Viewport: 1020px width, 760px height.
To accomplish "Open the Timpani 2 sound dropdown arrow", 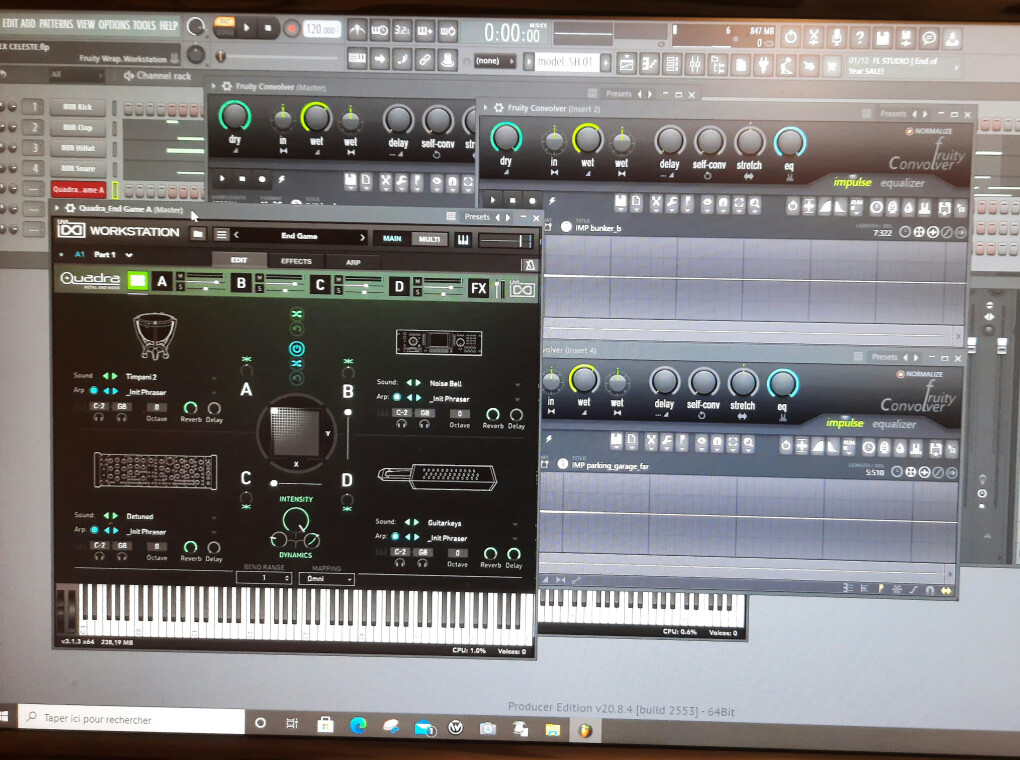I will (214, 378).
